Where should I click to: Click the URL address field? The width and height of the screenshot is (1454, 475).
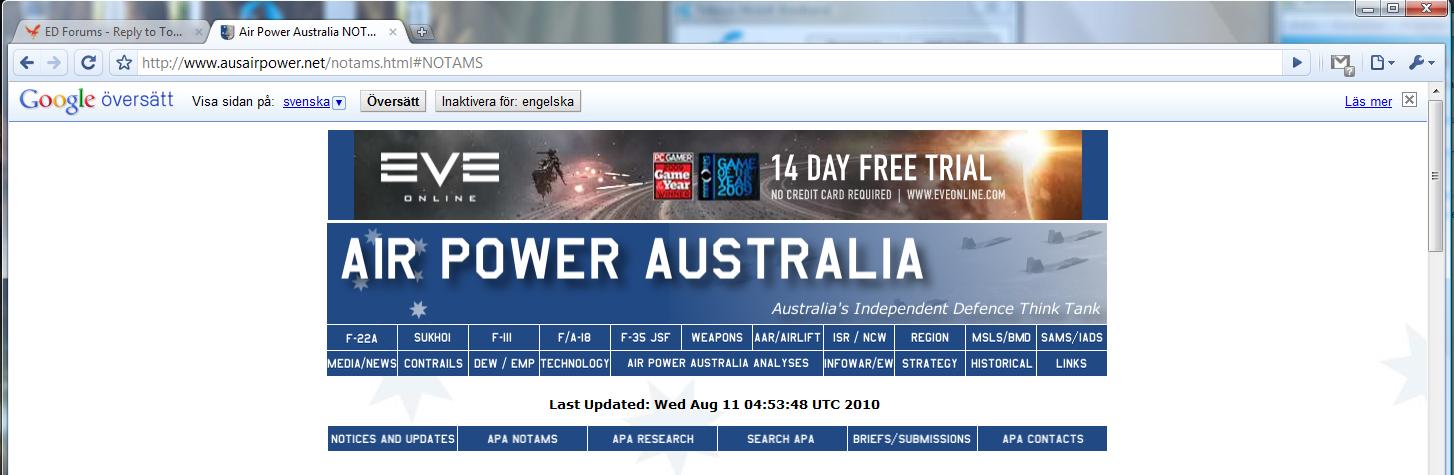710,63
